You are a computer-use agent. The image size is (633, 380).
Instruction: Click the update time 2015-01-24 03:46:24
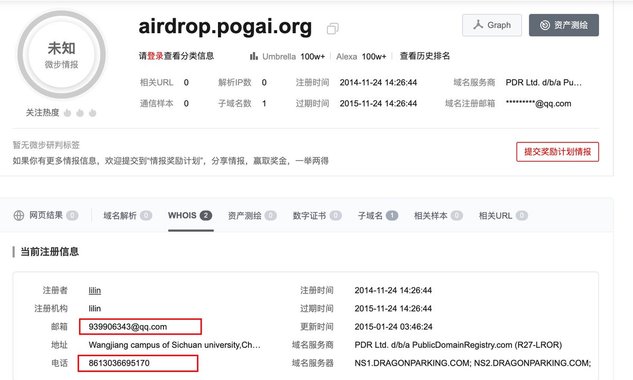pyautogui.click(x=394, y=326)
